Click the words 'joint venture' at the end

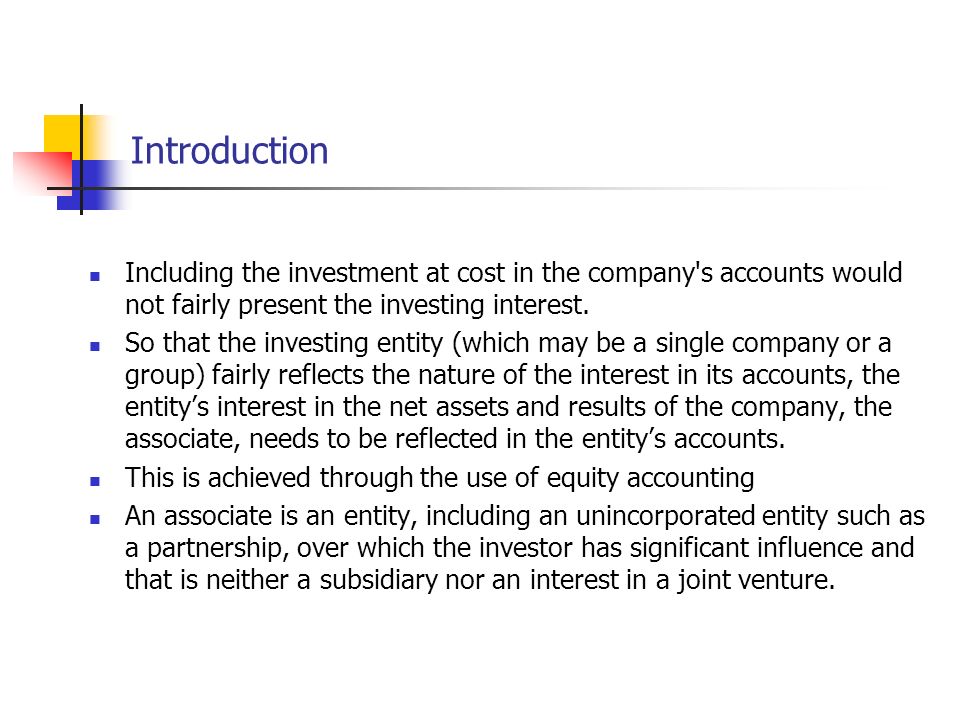754,580
